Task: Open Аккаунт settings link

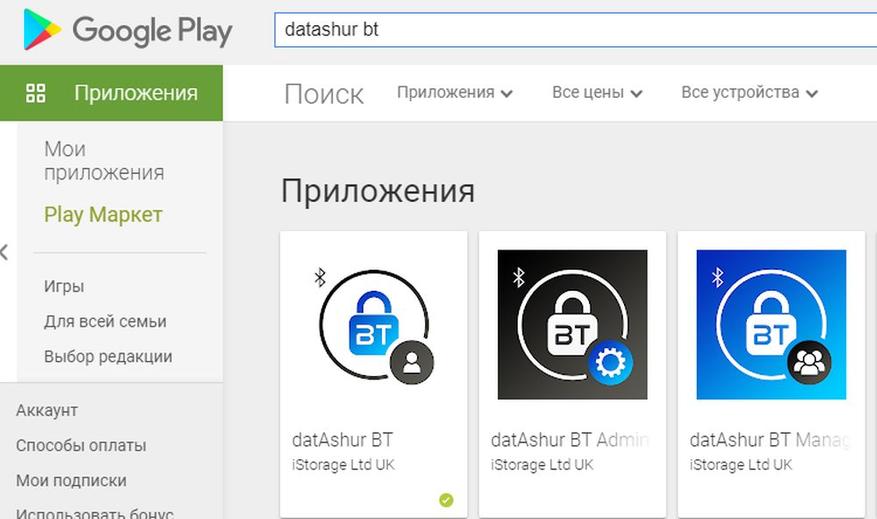Action: click(47, 410)
